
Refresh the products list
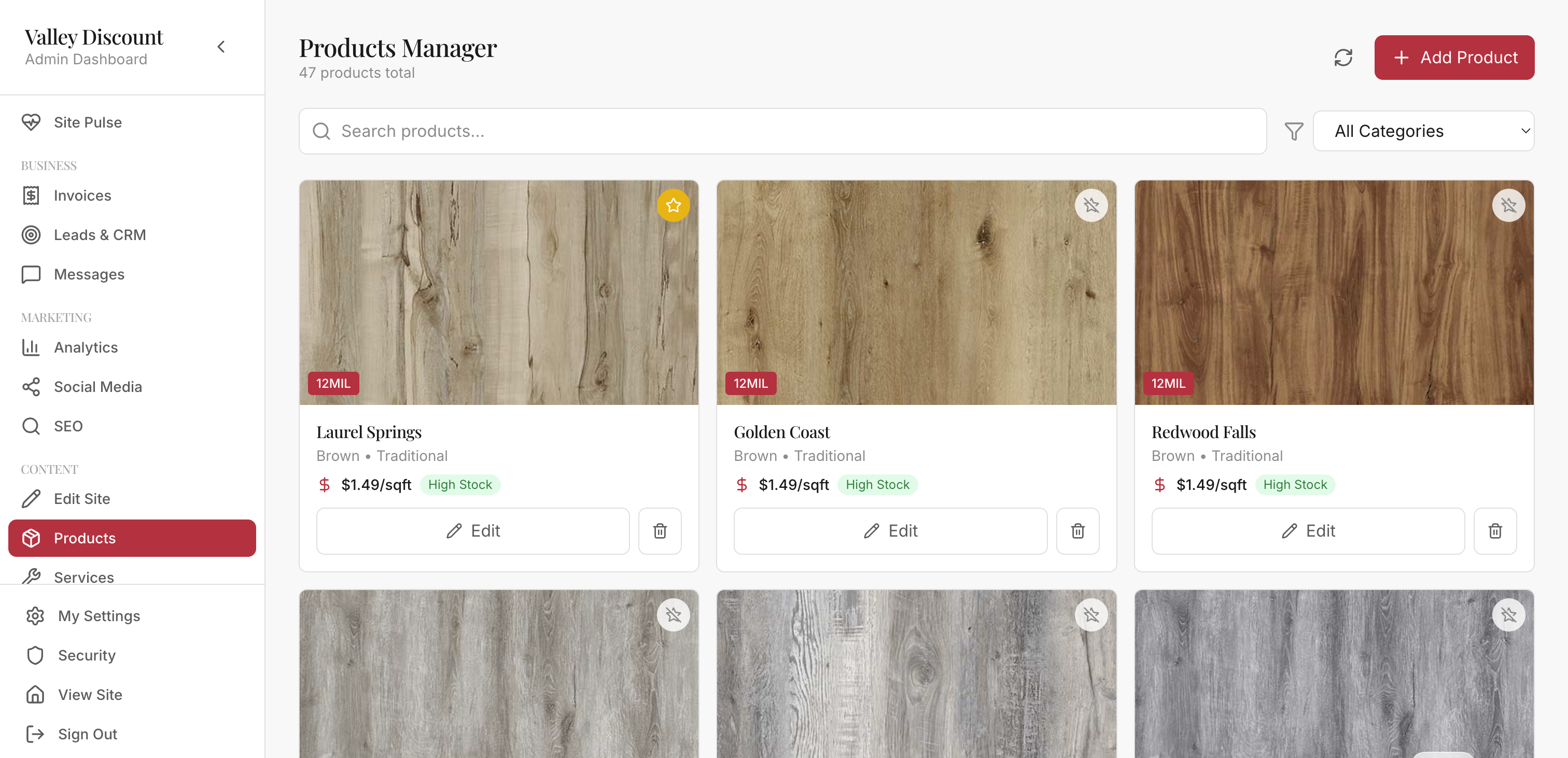[1343, 57]
